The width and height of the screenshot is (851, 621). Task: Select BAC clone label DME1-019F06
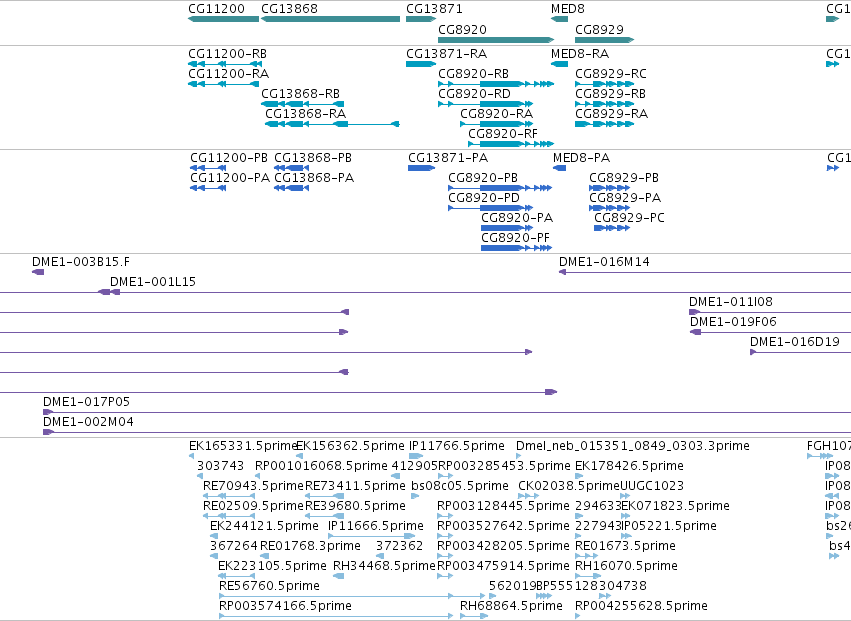click(733, 322)
